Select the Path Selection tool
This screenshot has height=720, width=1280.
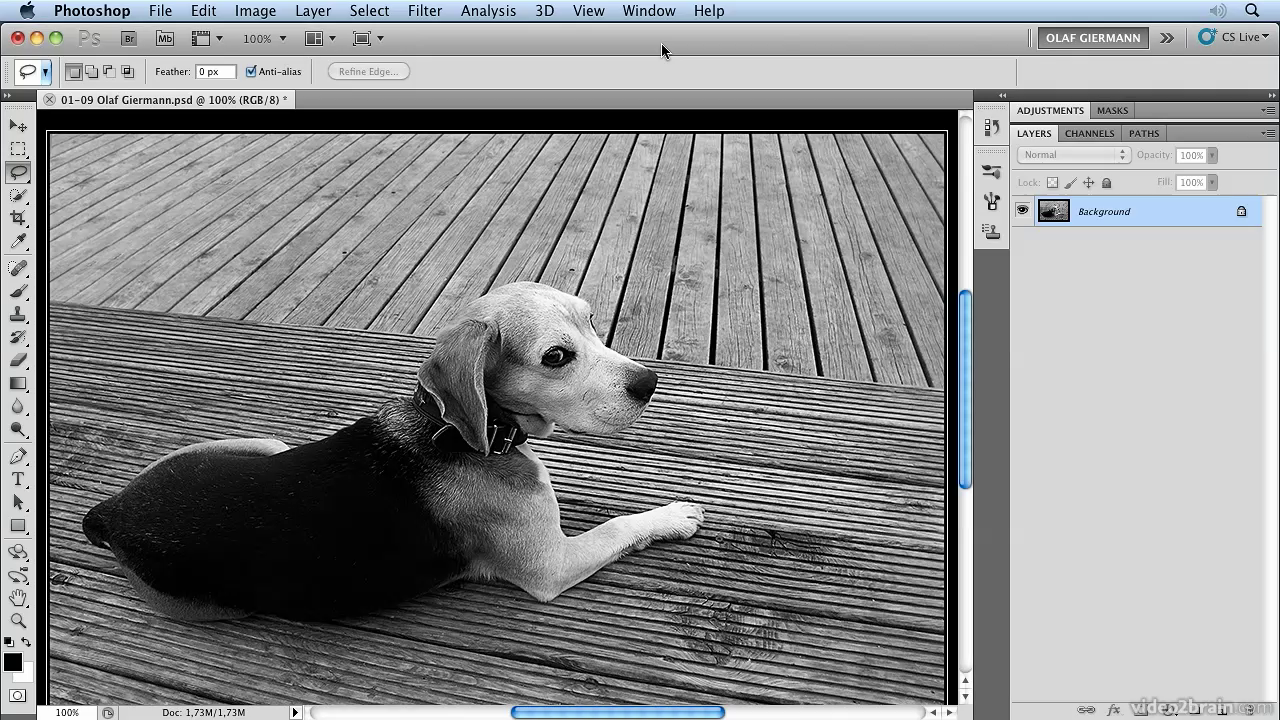point(18,502)
